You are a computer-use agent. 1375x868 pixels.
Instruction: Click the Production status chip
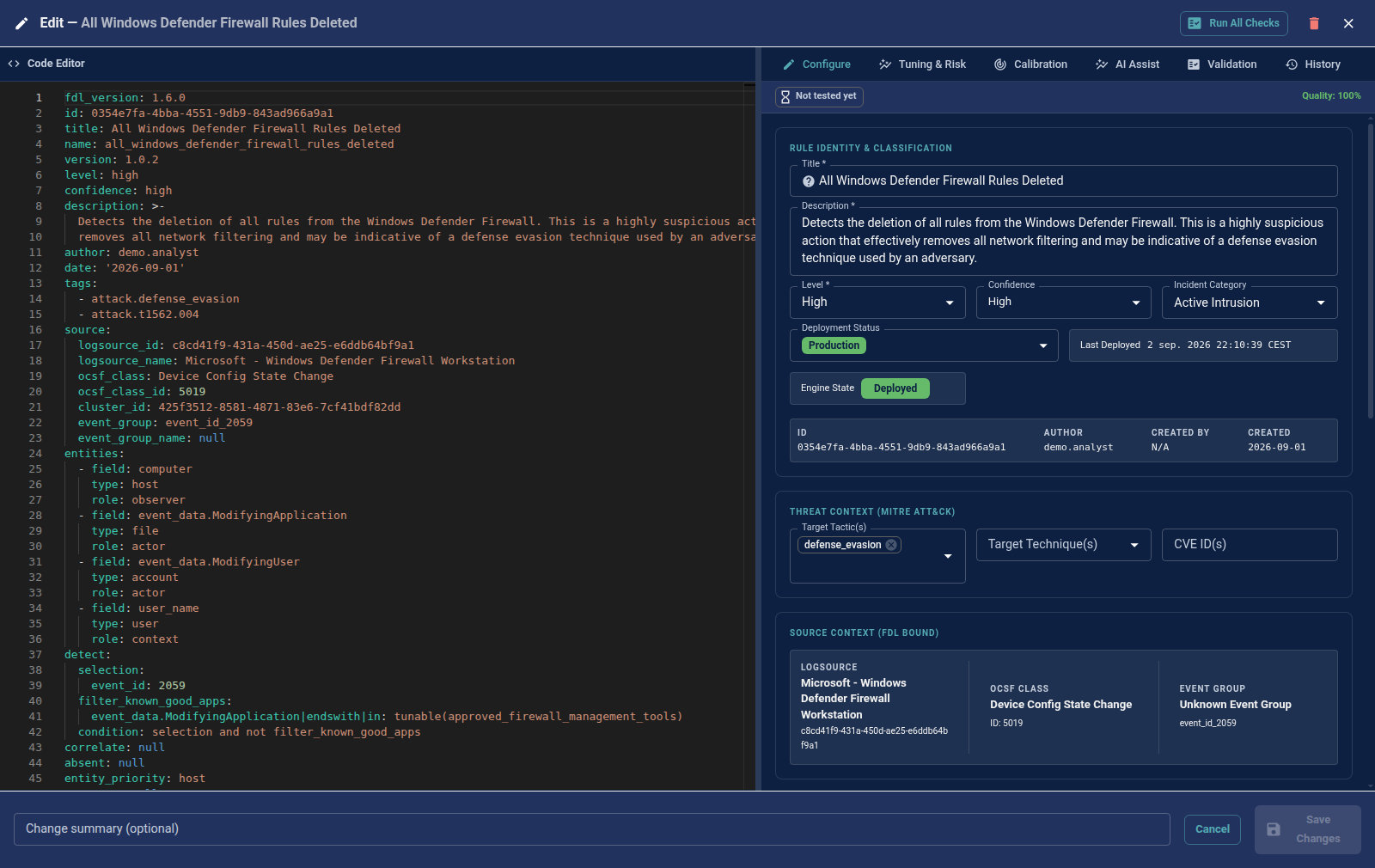pos(834,345)
